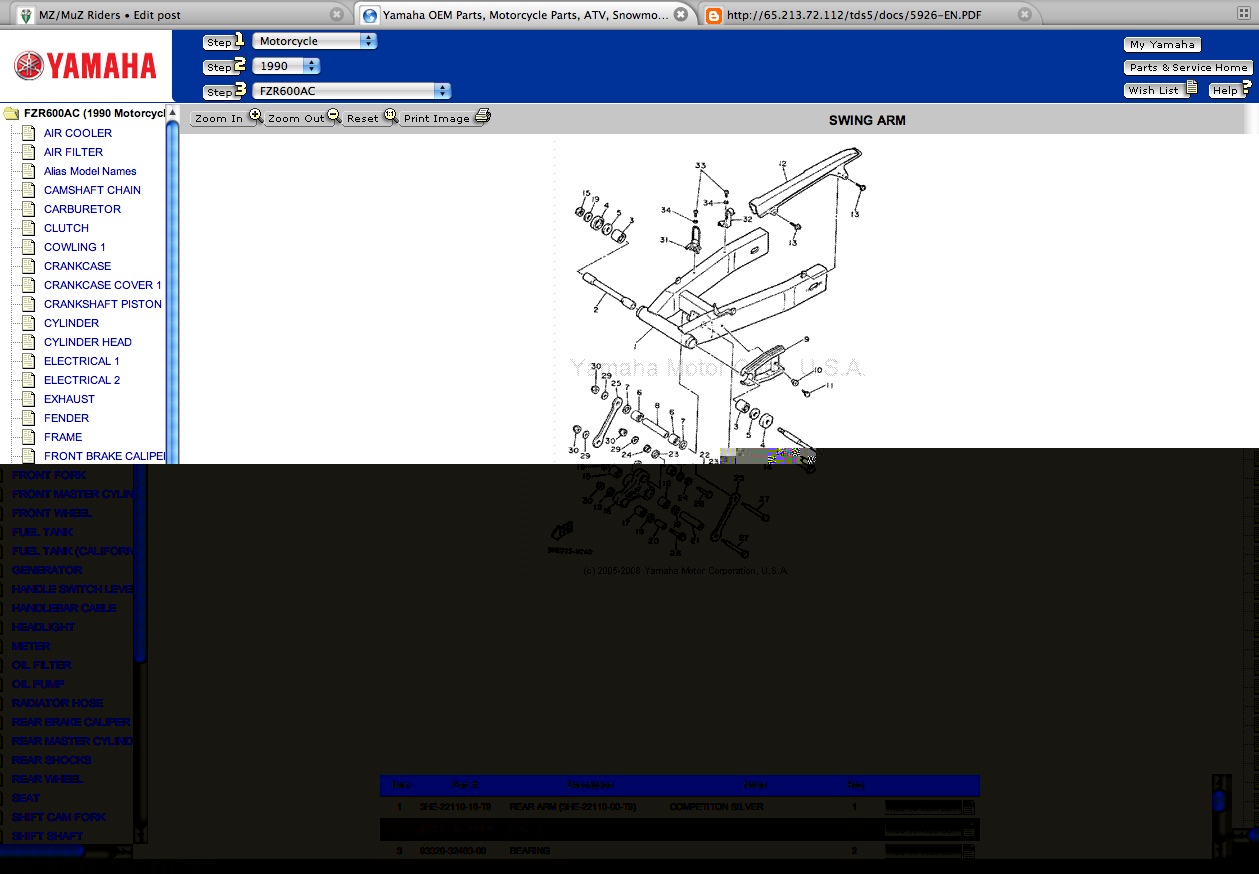
Task: Click the Reset view icon
Action: pos(390,116)
